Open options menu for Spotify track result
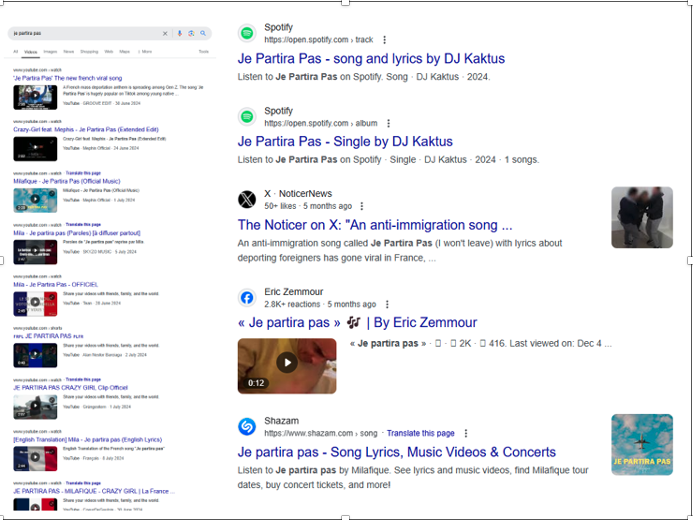The width and height of the screenshot is (693, 520). (x=385, y=40)
